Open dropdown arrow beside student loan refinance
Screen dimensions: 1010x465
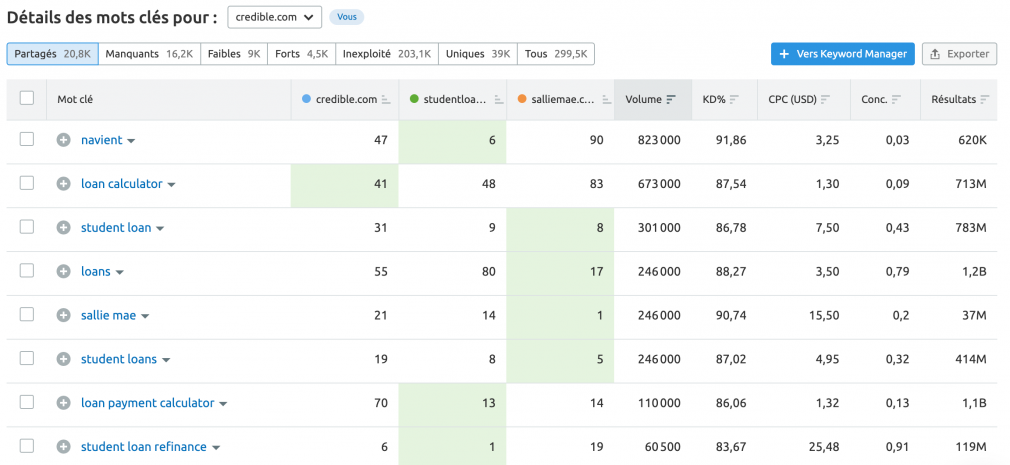216,448
